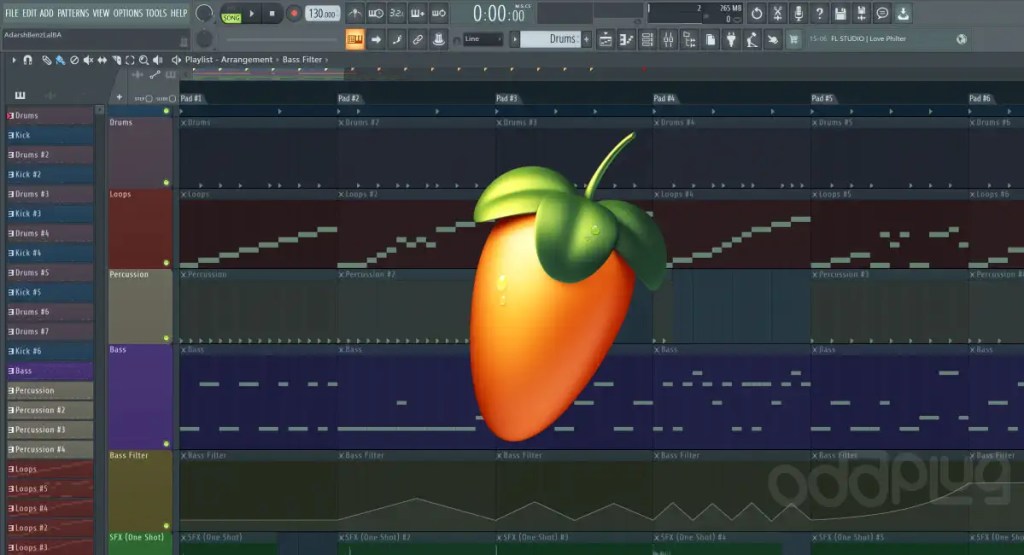Click the red Record button
1024x555 pixels.
294,13
